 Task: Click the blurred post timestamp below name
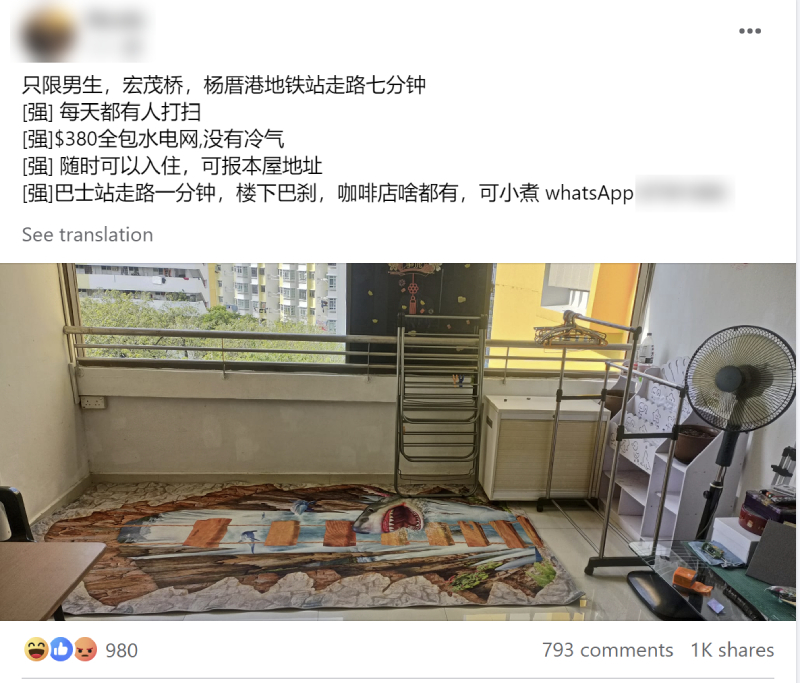[132, 47]
